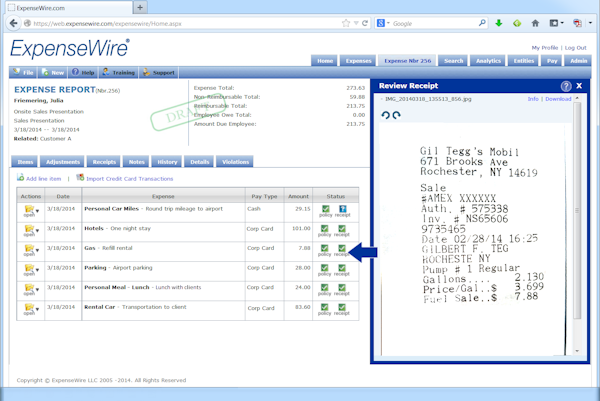The height and width of the screenshot is (401, 600).
Task: Rotate receipt image clockwise
Action: [397, 115]
